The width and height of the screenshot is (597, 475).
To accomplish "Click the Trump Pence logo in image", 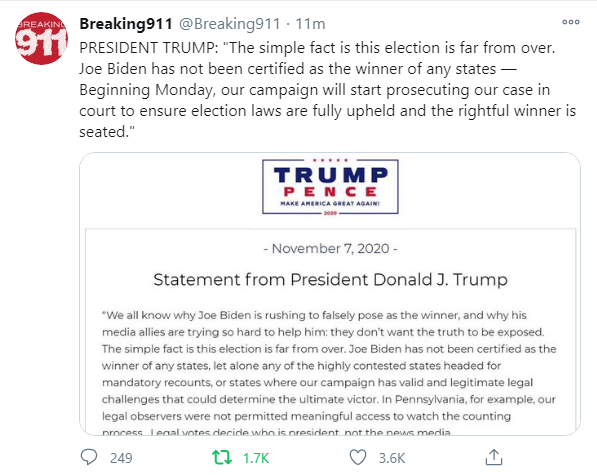I will 330,186.
